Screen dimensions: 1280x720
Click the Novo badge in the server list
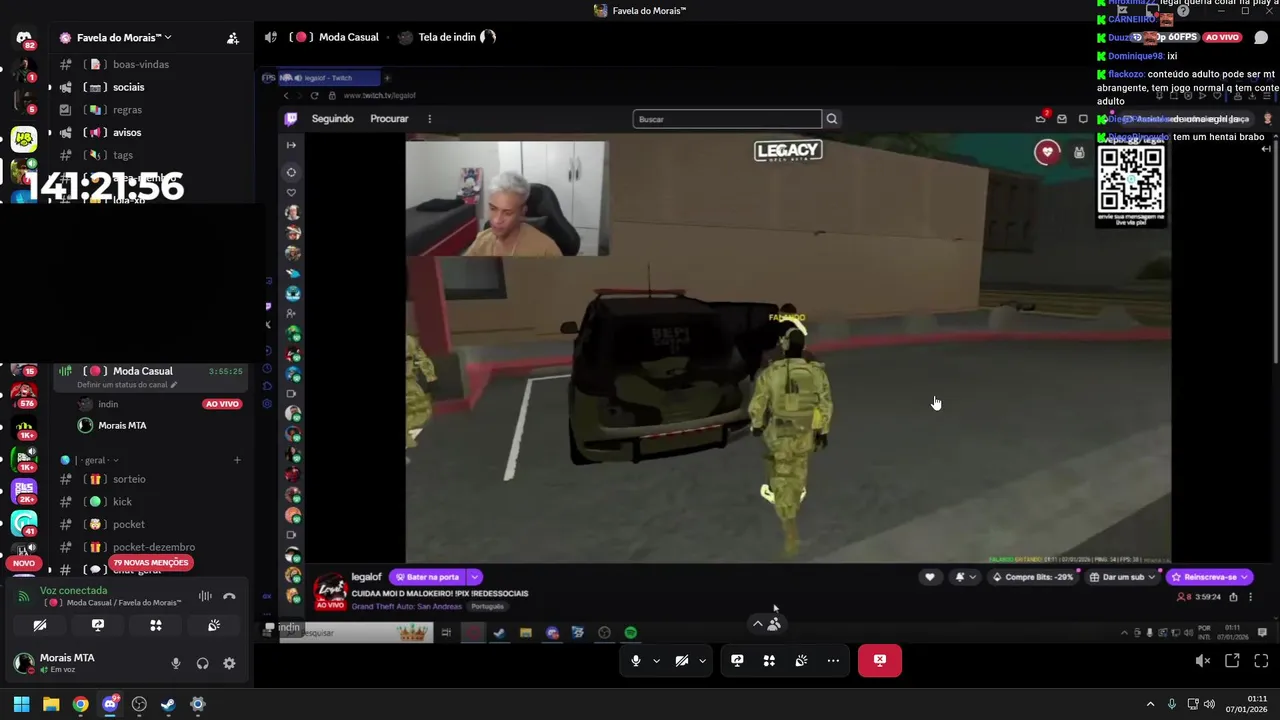[24, 563]
